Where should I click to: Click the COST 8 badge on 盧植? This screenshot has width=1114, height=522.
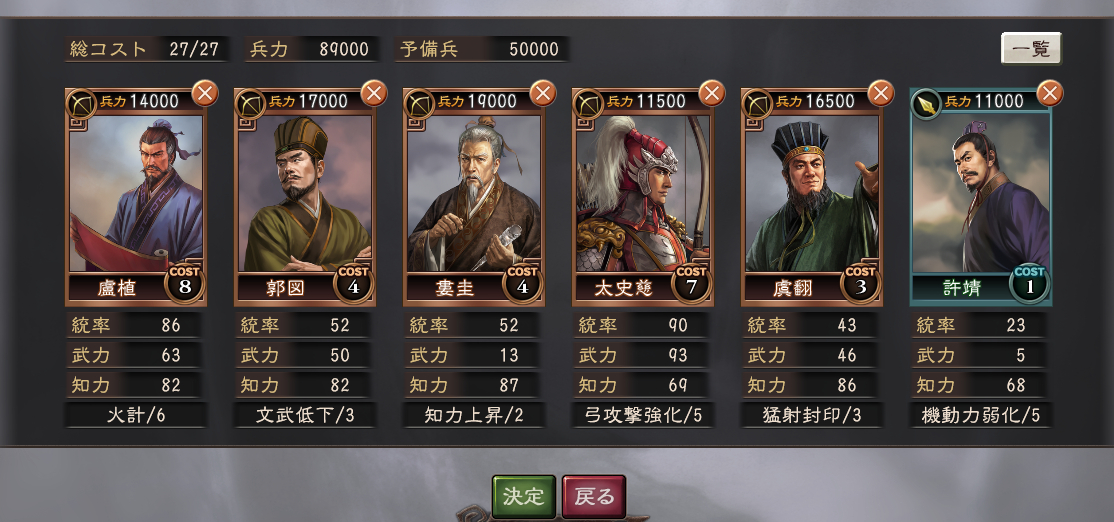coord(185,284)
